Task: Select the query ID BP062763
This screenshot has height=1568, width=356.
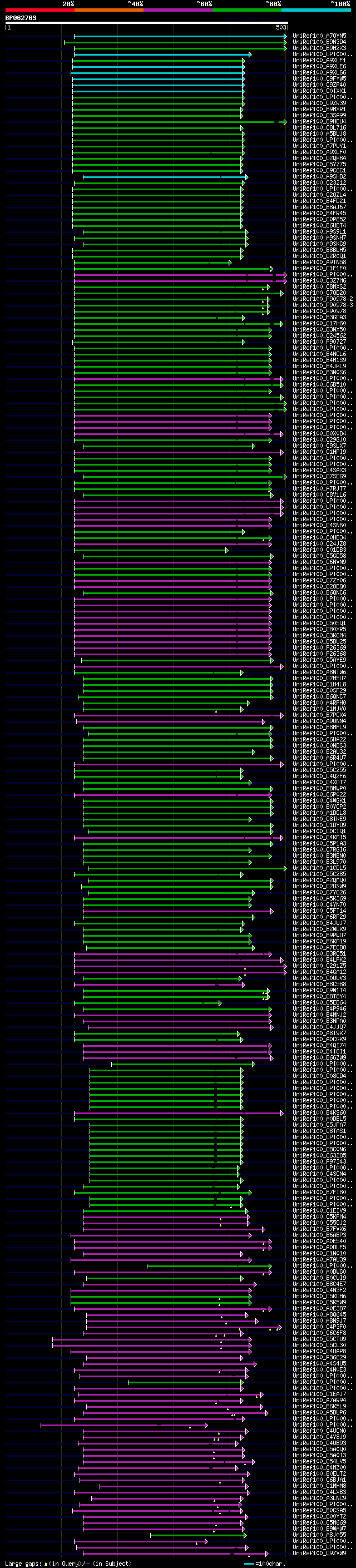Action: (21, 18)
